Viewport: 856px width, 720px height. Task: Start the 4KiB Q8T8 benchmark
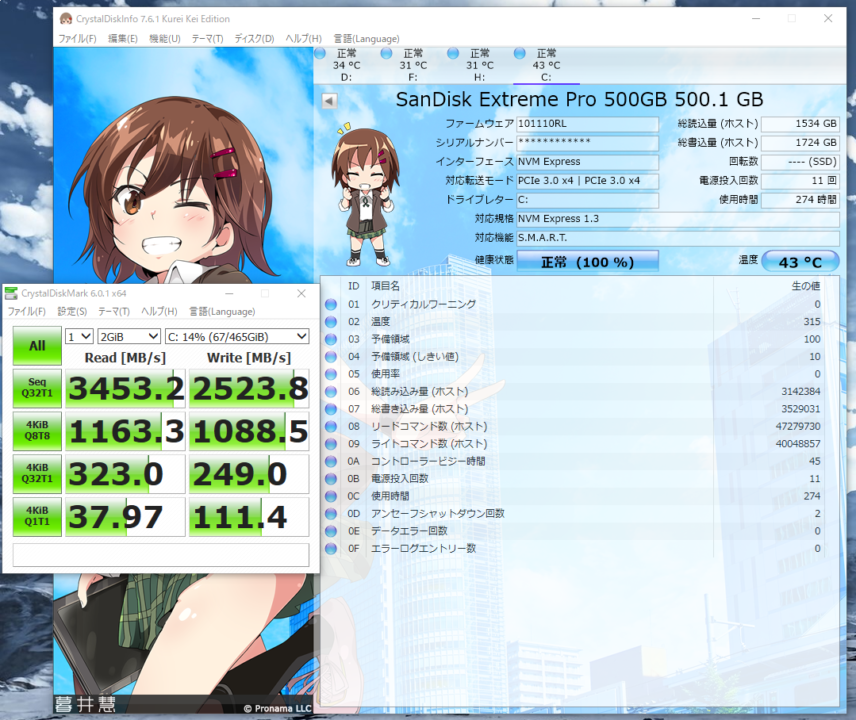point(37,431)
